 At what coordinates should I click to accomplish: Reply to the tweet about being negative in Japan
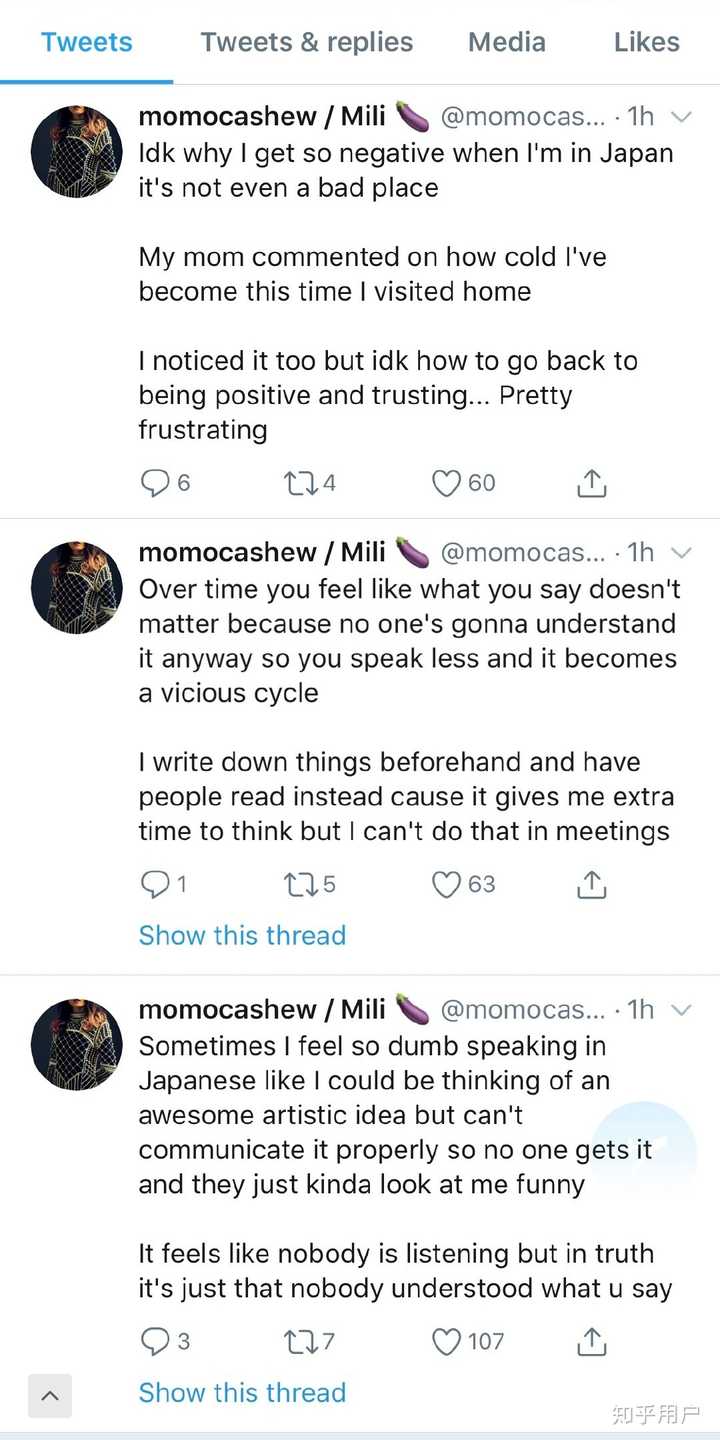(155, 484)
